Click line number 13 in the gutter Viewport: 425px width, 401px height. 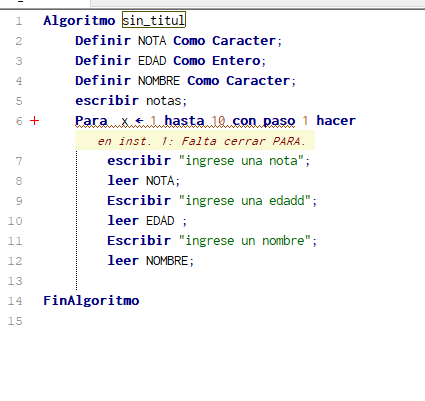[x=15, y=281]
